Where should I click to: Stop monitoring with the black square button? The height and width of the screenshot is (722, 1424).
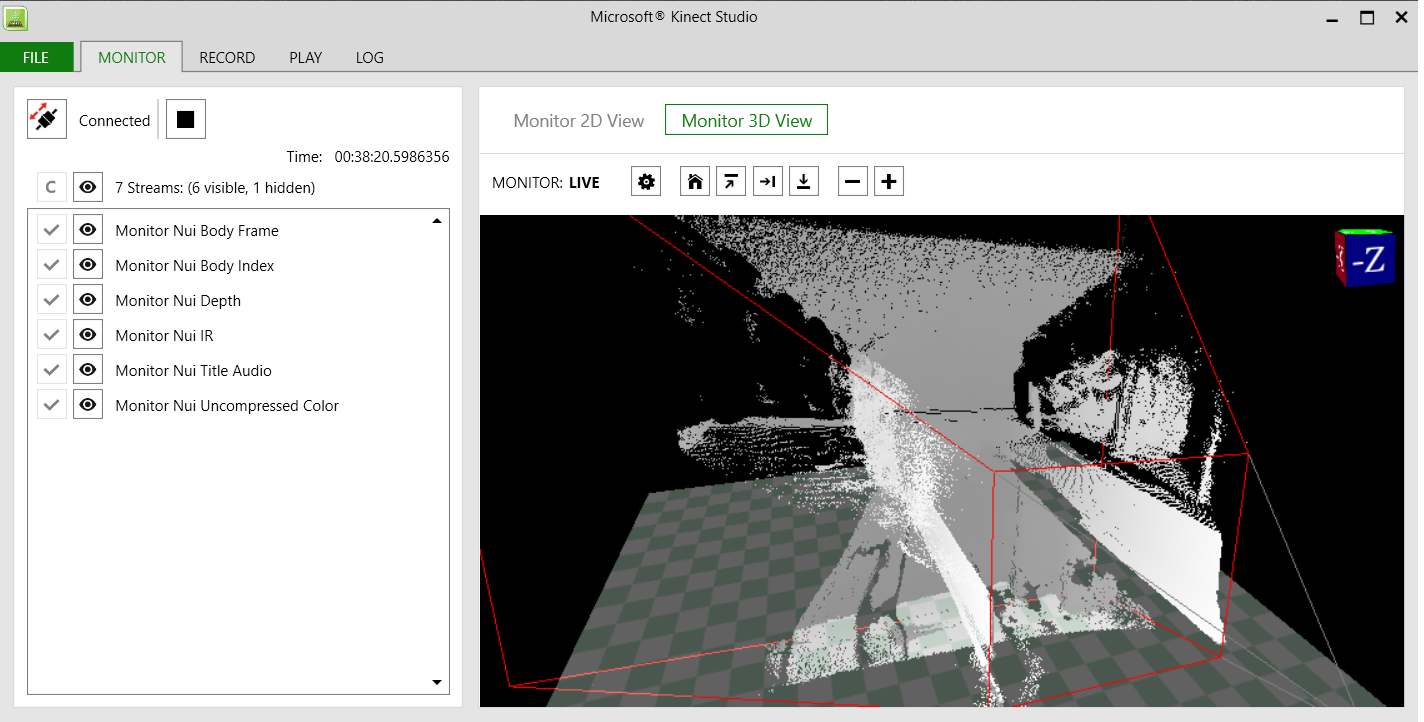click(185, 119)
